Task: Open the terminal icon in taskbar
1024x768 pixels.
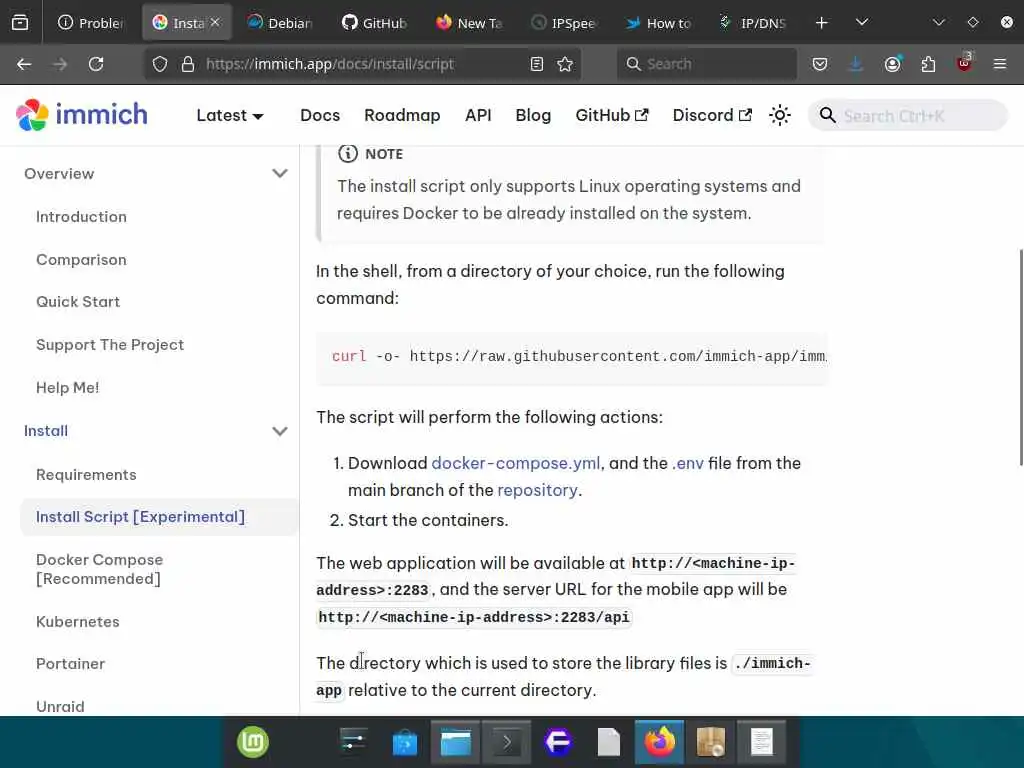Action: (506, 743)
